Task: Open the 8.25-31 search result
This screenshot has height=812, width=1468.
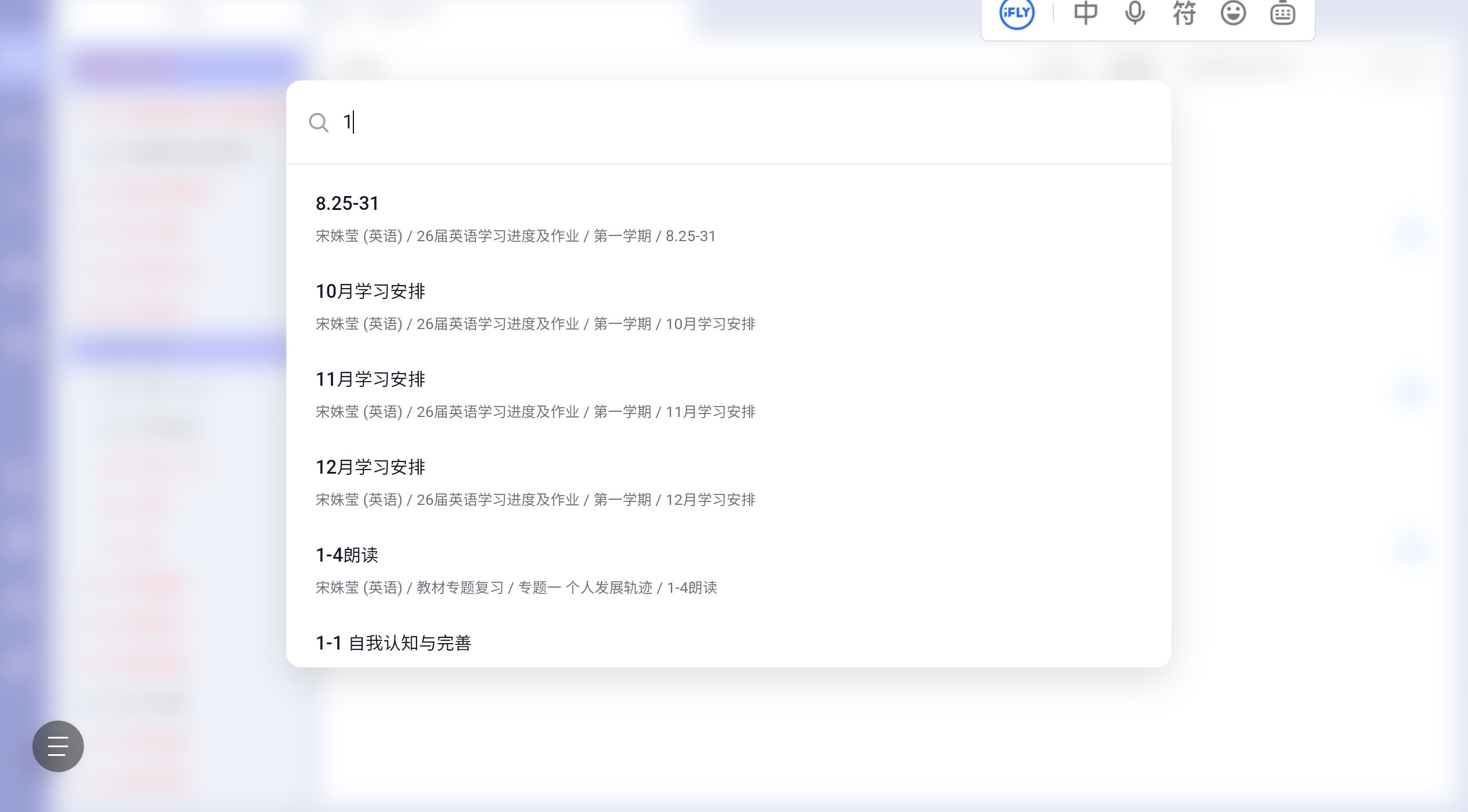Action: 347,204
